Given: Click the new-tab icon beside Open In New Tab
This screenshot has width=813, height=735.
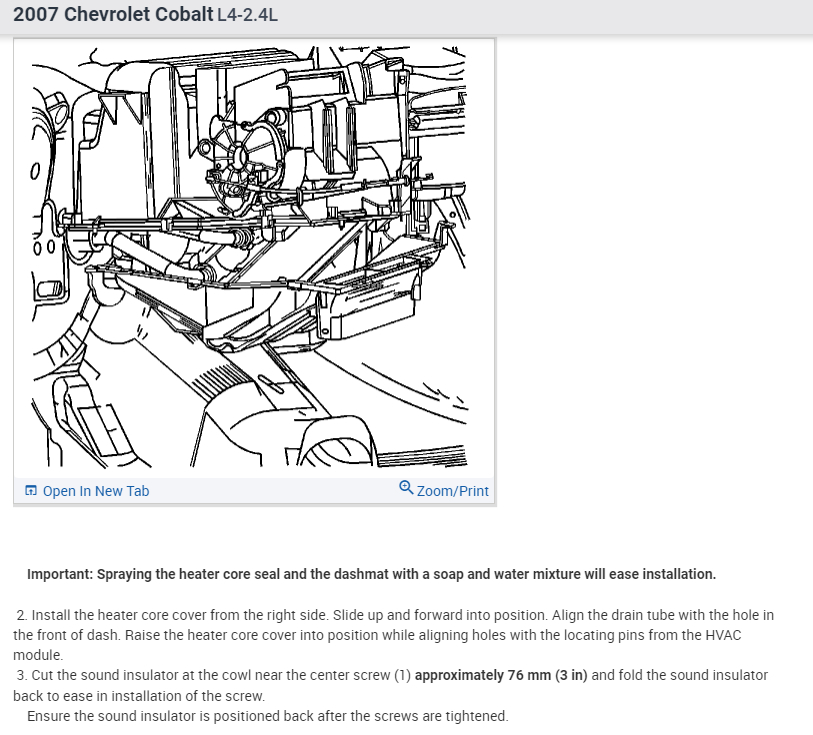Looking at the screenshot, I should click(x=31, y=490).
